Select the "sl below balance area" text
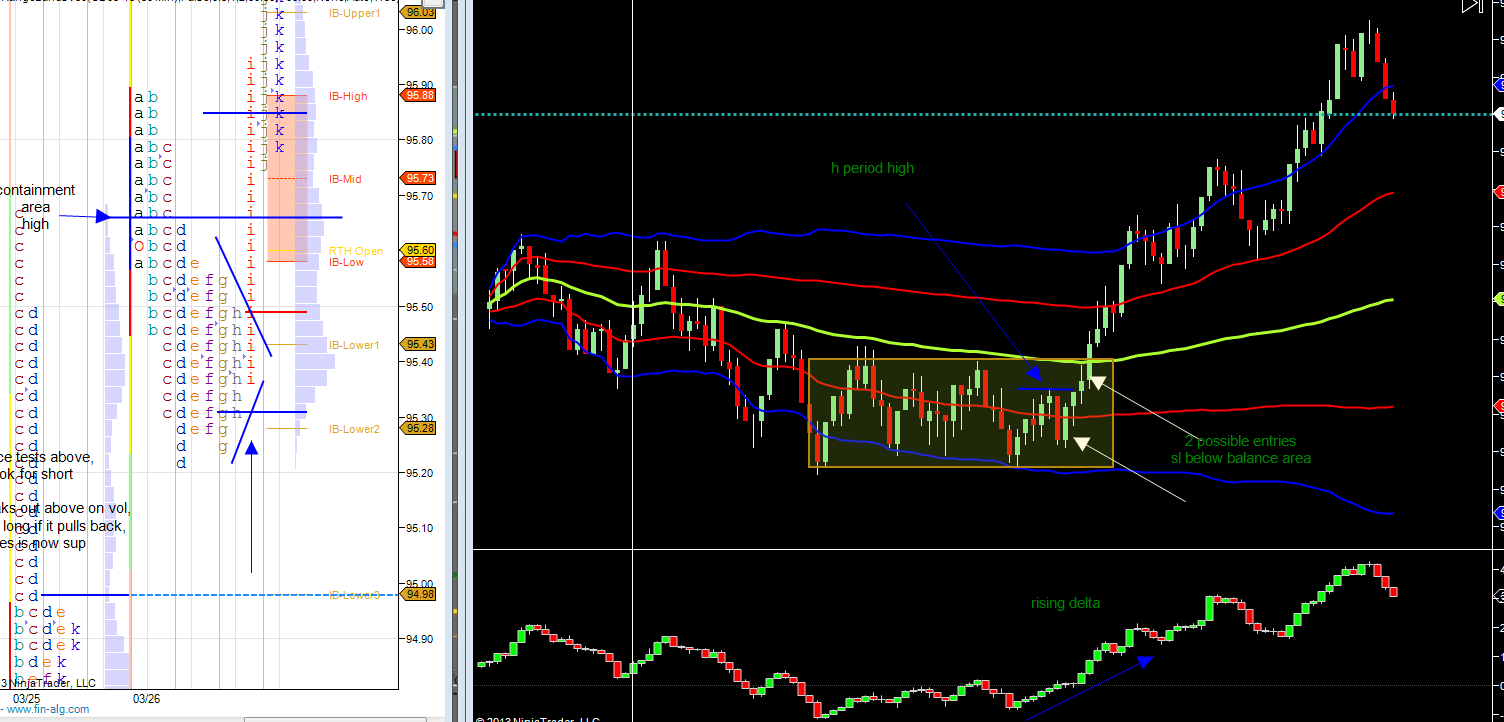Screen dimensions: 1504x722 (x=1241, y=458)
